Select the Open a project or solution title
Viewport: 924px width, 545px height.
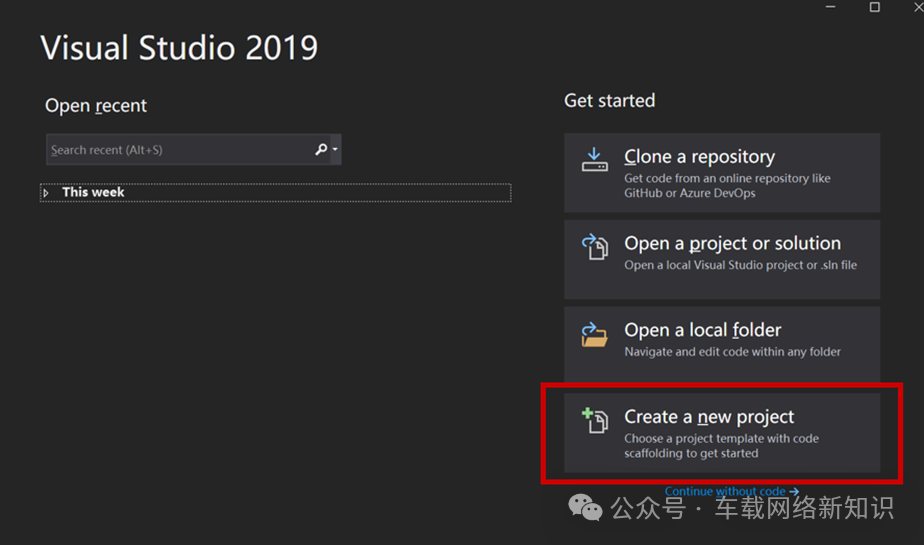pyautogui.click(x=732, y=243)
